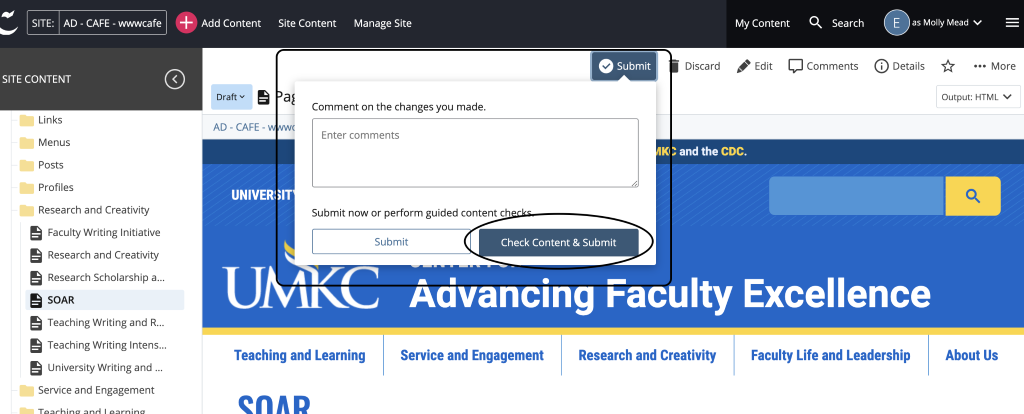This screenshot has width=1024, height=414.
Task: Click the Menus folder icon
Action: click(x=27, y=143)
